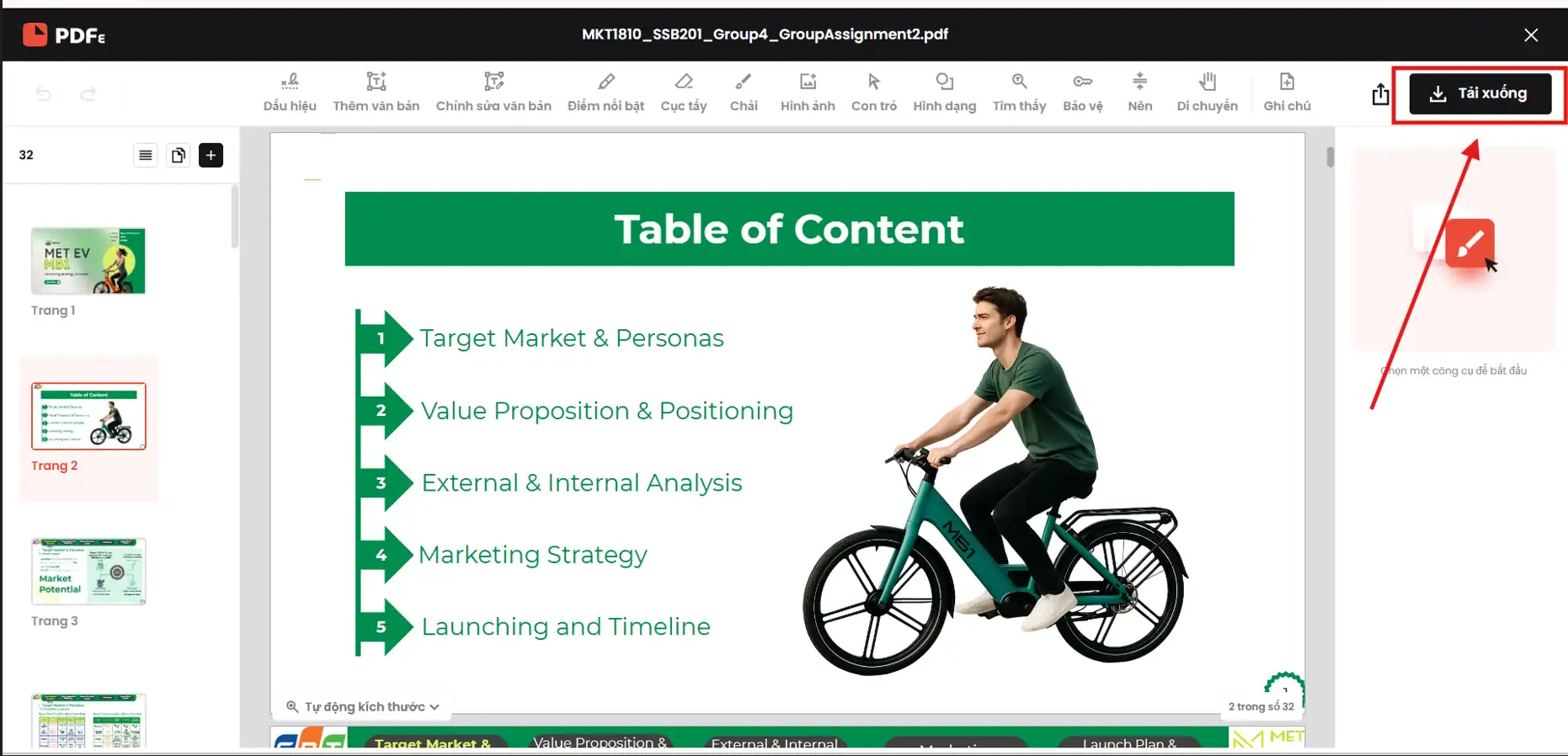Select the Hình ảnh image tool
The image size is (1568, 756).
[x=808, y=93]
